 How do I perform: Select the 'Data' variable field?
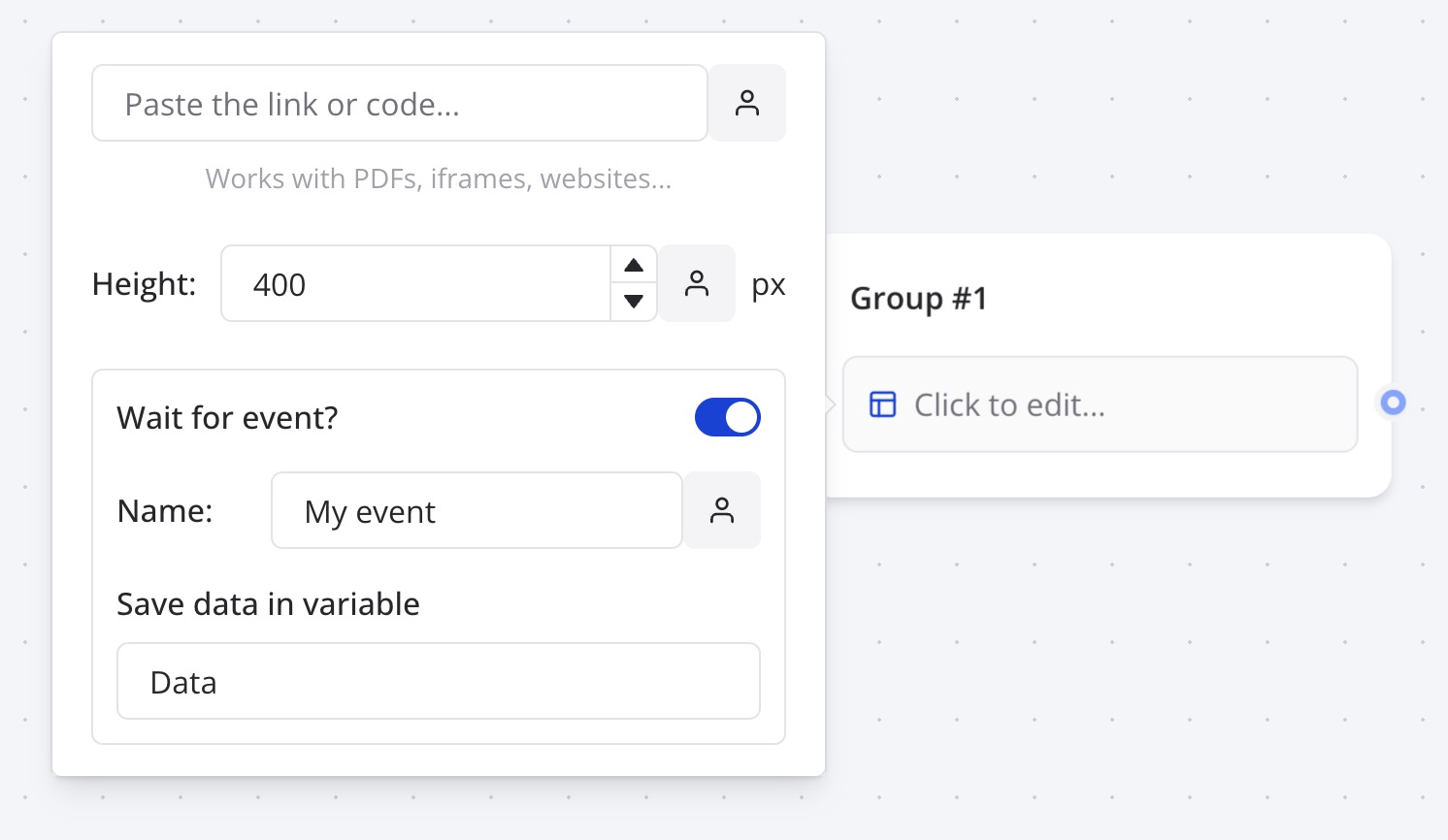pos(438,681)
